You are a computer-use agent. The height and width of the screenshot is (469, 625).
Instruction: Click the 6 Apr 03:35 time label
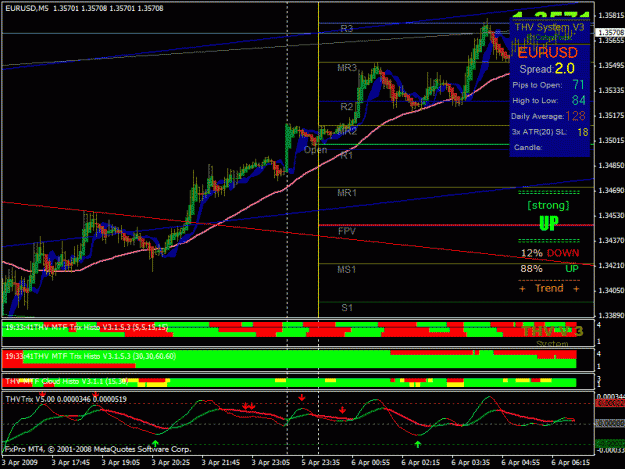pyautogui.click(x=470, y=463)
